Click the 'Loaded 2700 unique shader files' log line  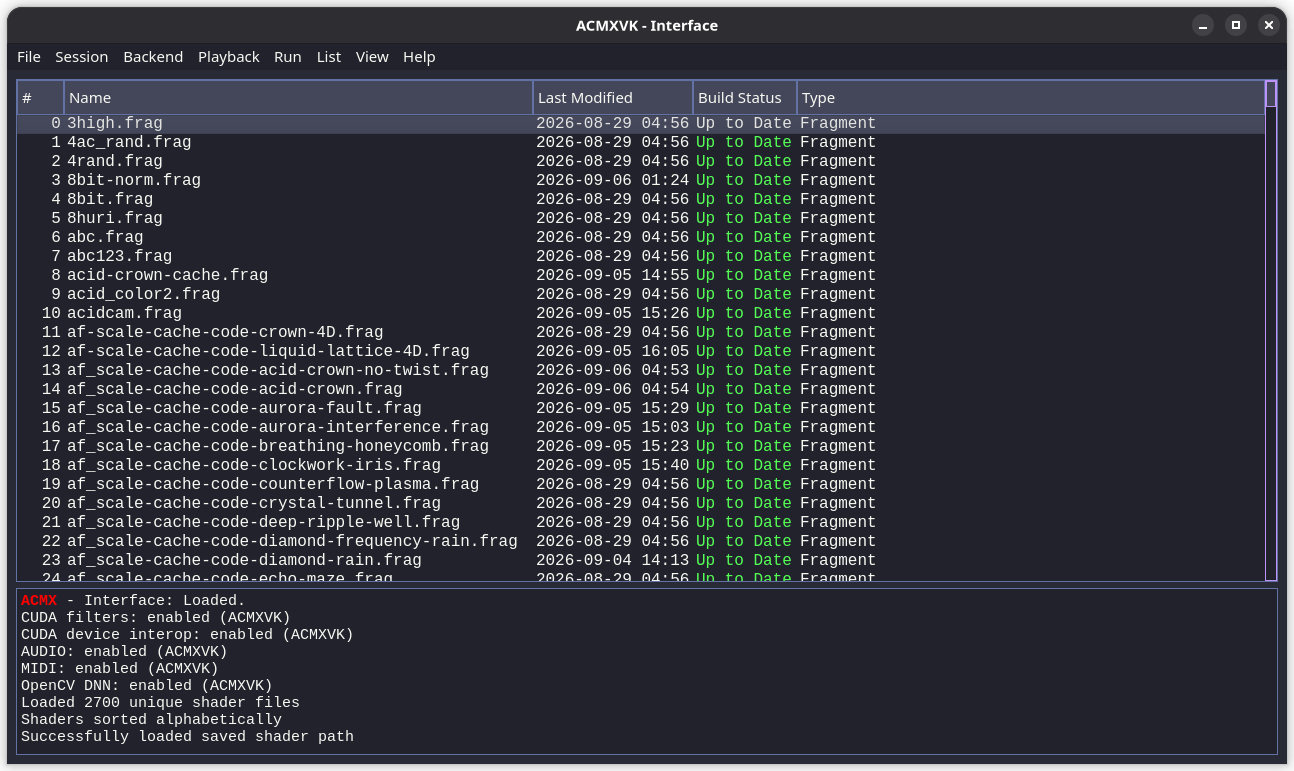coord(160,703)
